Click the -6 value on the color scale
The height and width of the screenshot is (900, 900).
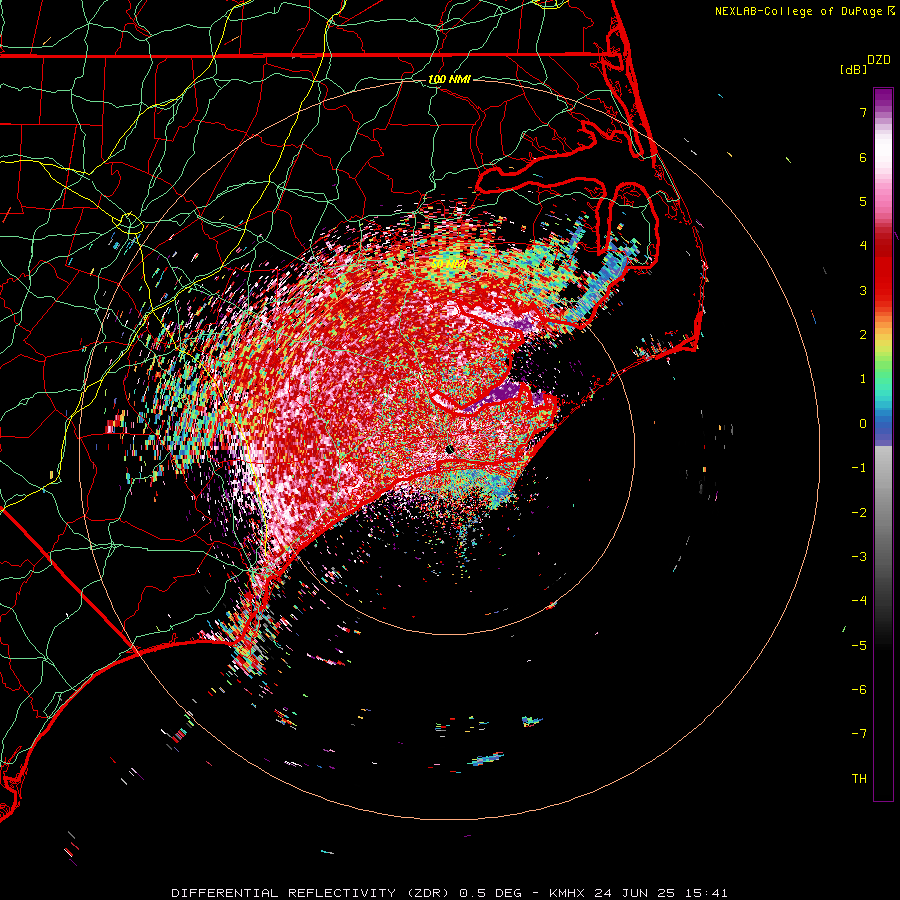click(859, 690)
